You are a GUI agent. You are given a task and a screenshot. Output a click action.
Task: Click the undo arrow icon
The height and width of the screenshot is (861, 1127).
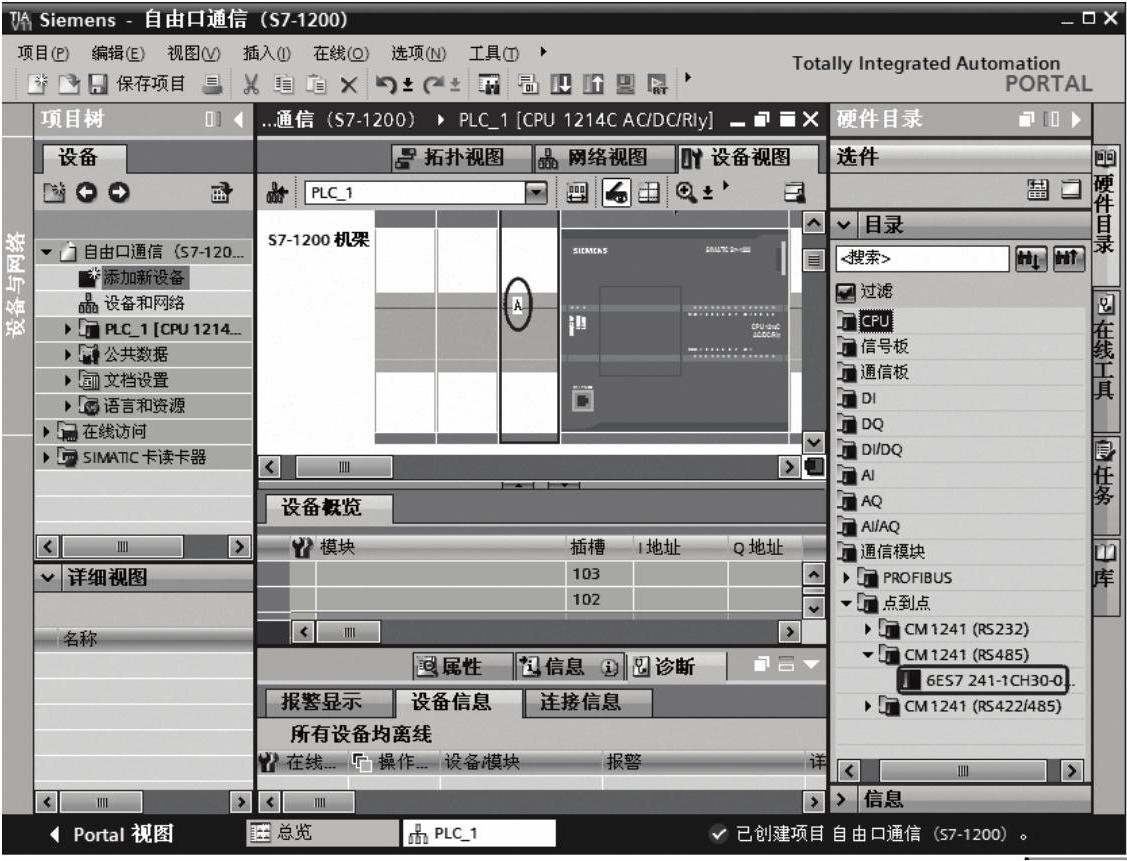tap(386, 85)
